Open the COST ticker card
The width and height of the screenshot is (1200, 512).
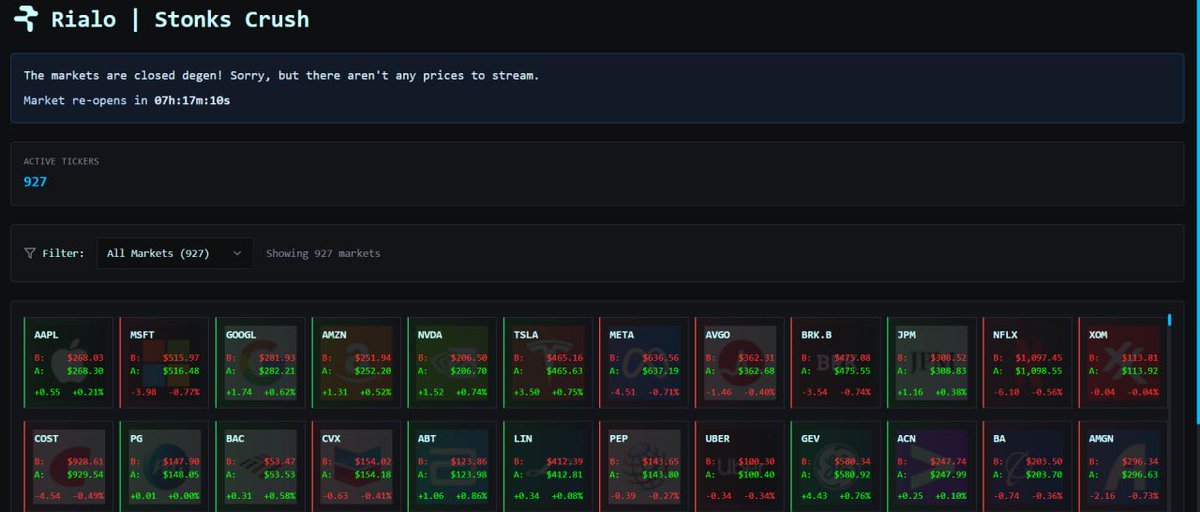click(66, 466)
